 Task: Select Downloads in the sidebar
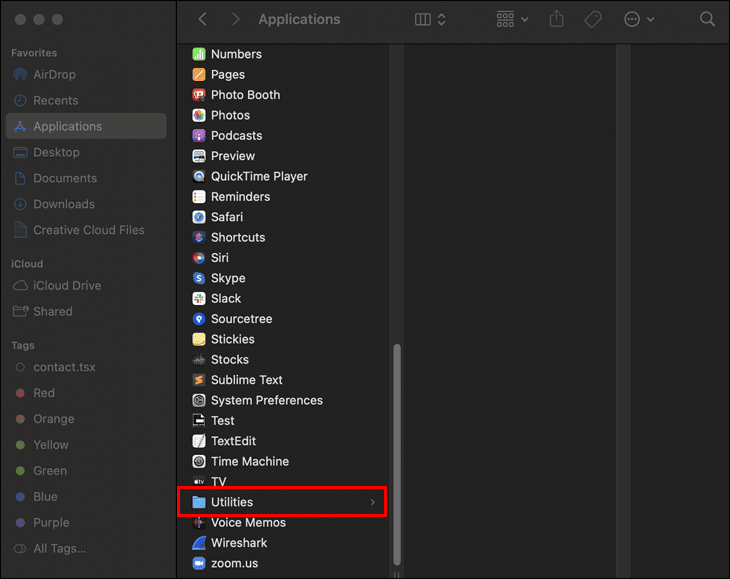[64, 204]
